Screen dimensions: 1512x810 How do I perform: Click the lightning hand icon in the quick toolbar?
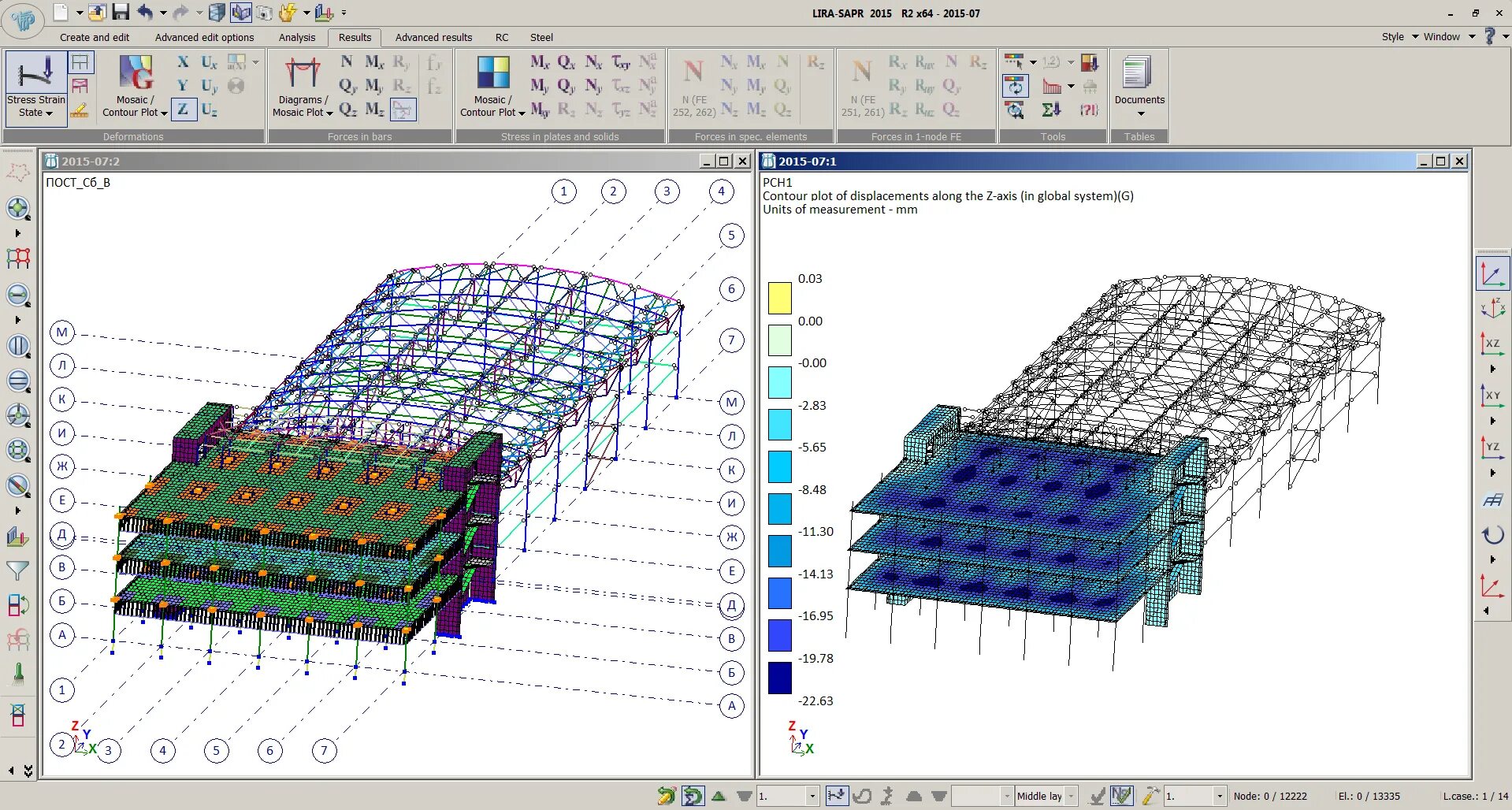(x=288, y=12)
